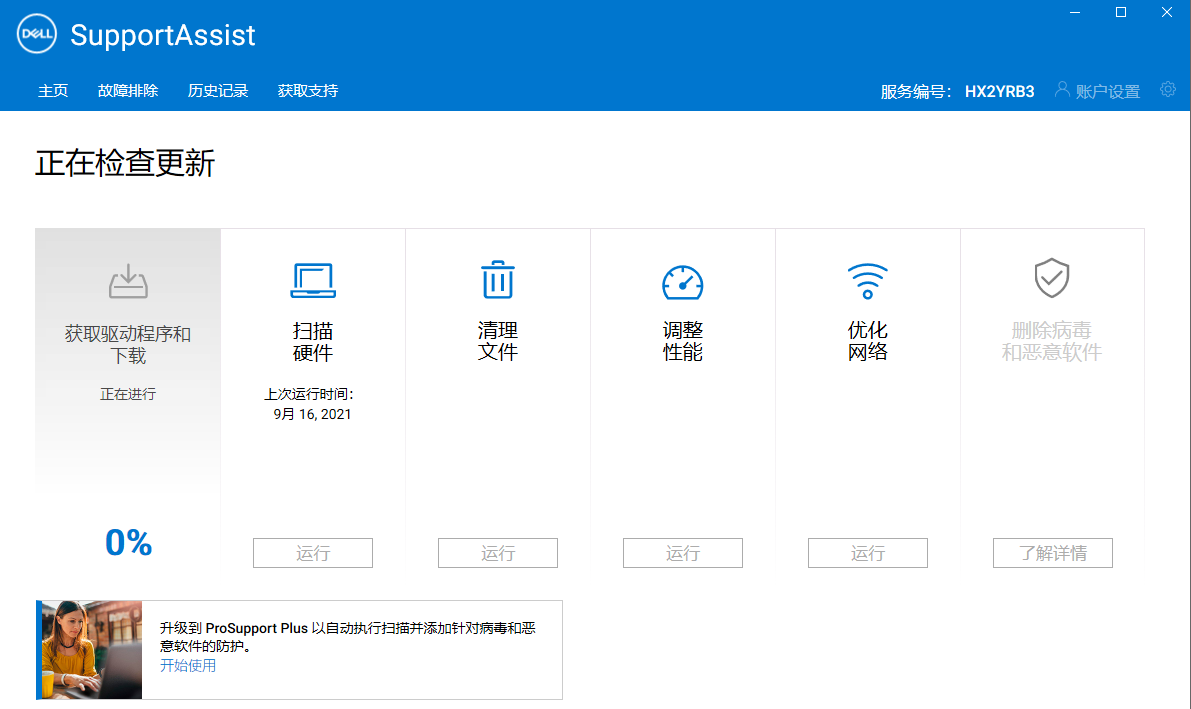Run the 调整性能 performance tuning
The image size is (1191, 709).
point(683,553)
